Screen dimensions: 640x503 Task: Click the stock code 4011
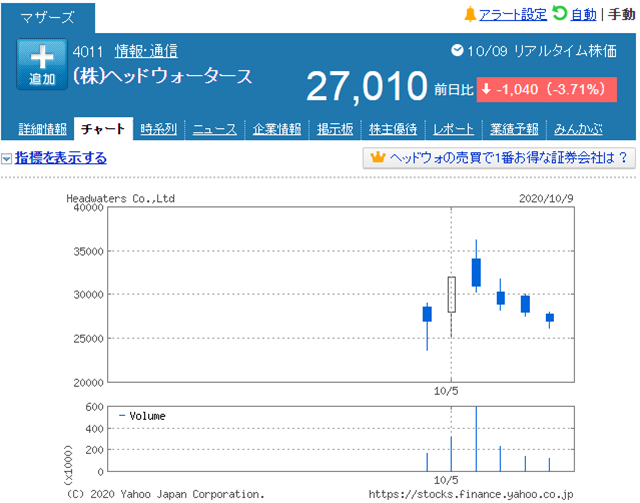point(88,52)
